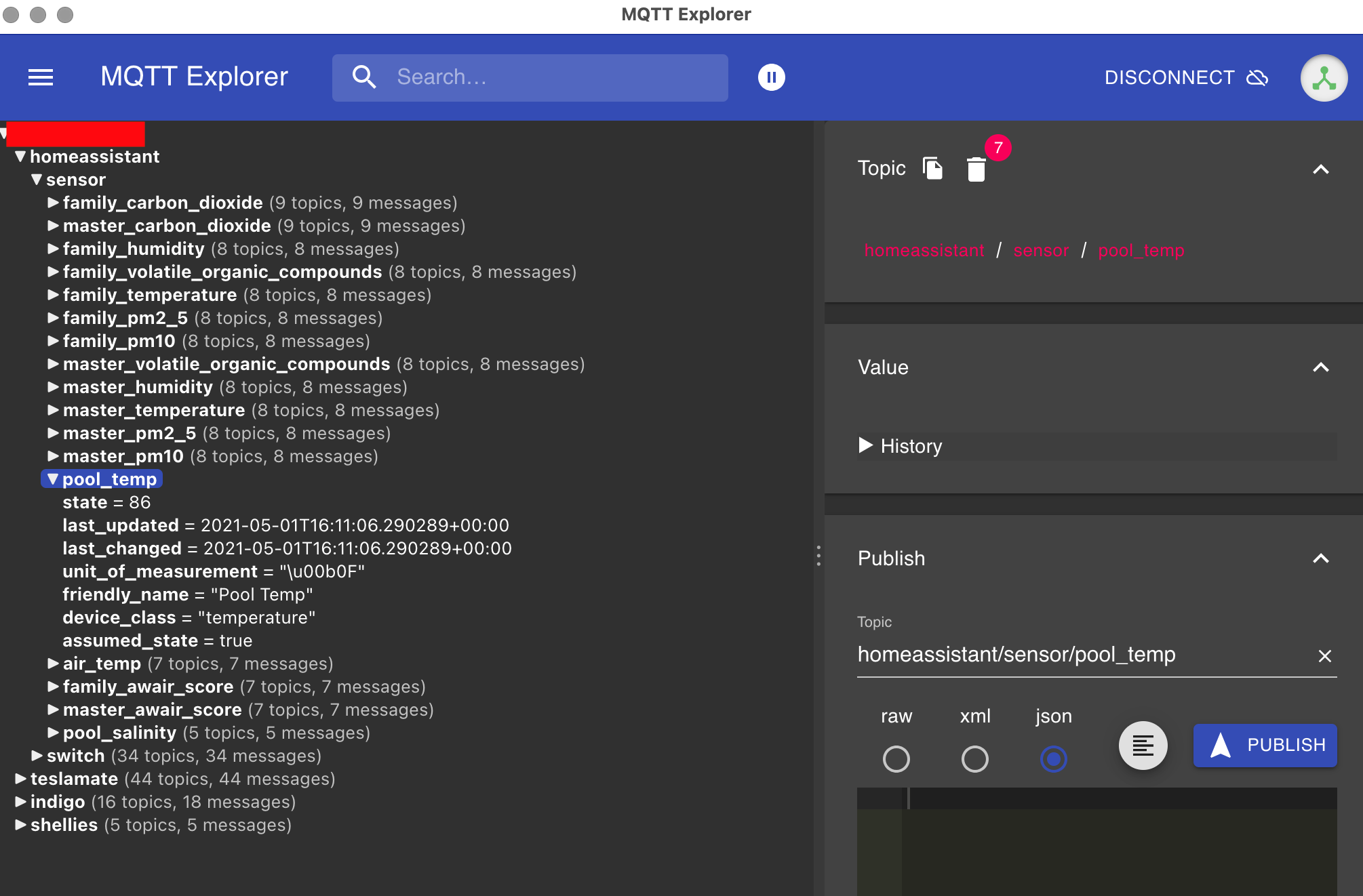Select the state = 86 entry
This screenshot has height=896, width=1363.
[x=106, y=502]
